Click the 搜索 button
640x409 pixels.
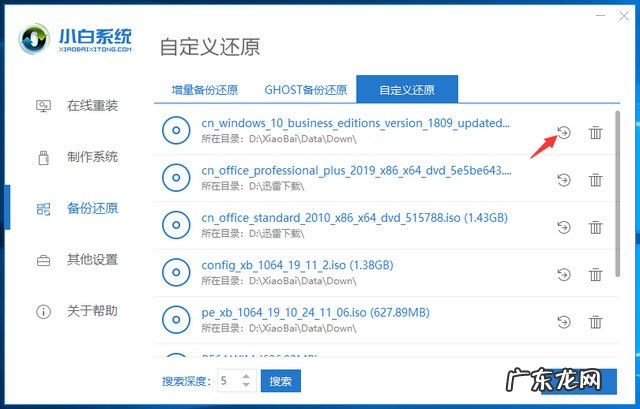tap(281, 381)
